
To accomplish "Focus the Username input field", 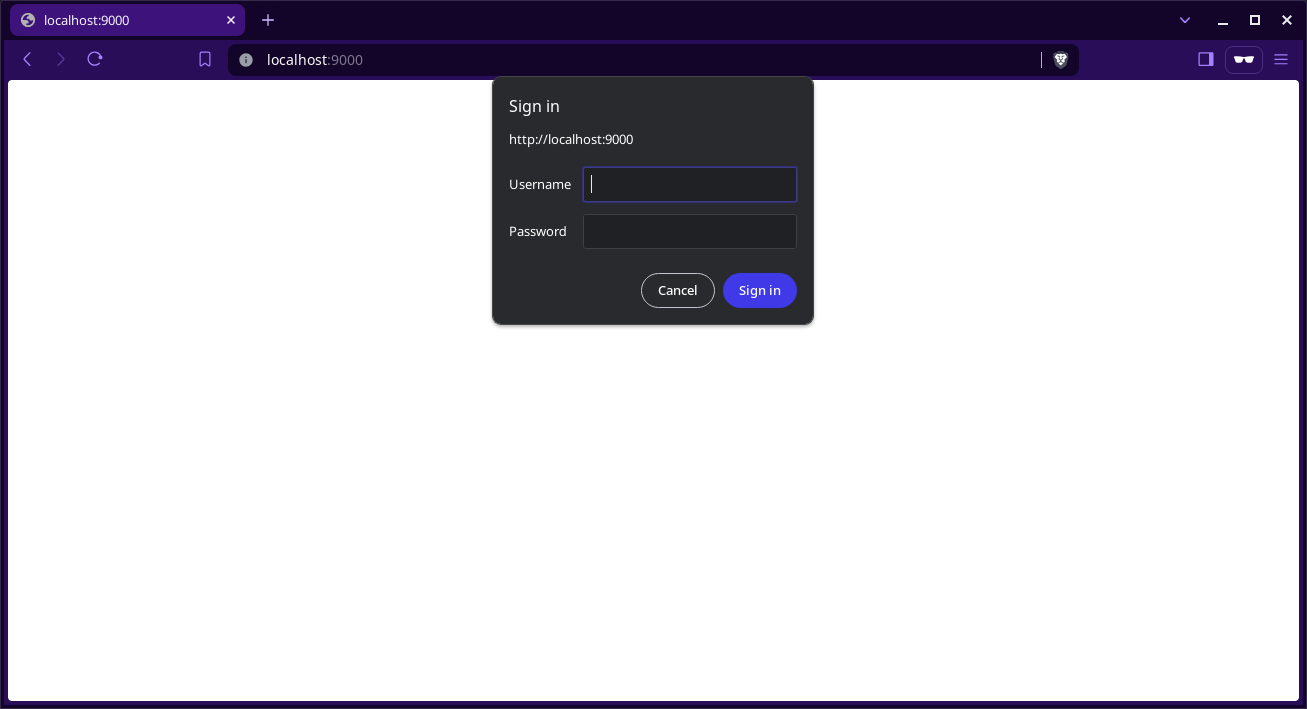I will pyautogui.click(x=690, y=184).
